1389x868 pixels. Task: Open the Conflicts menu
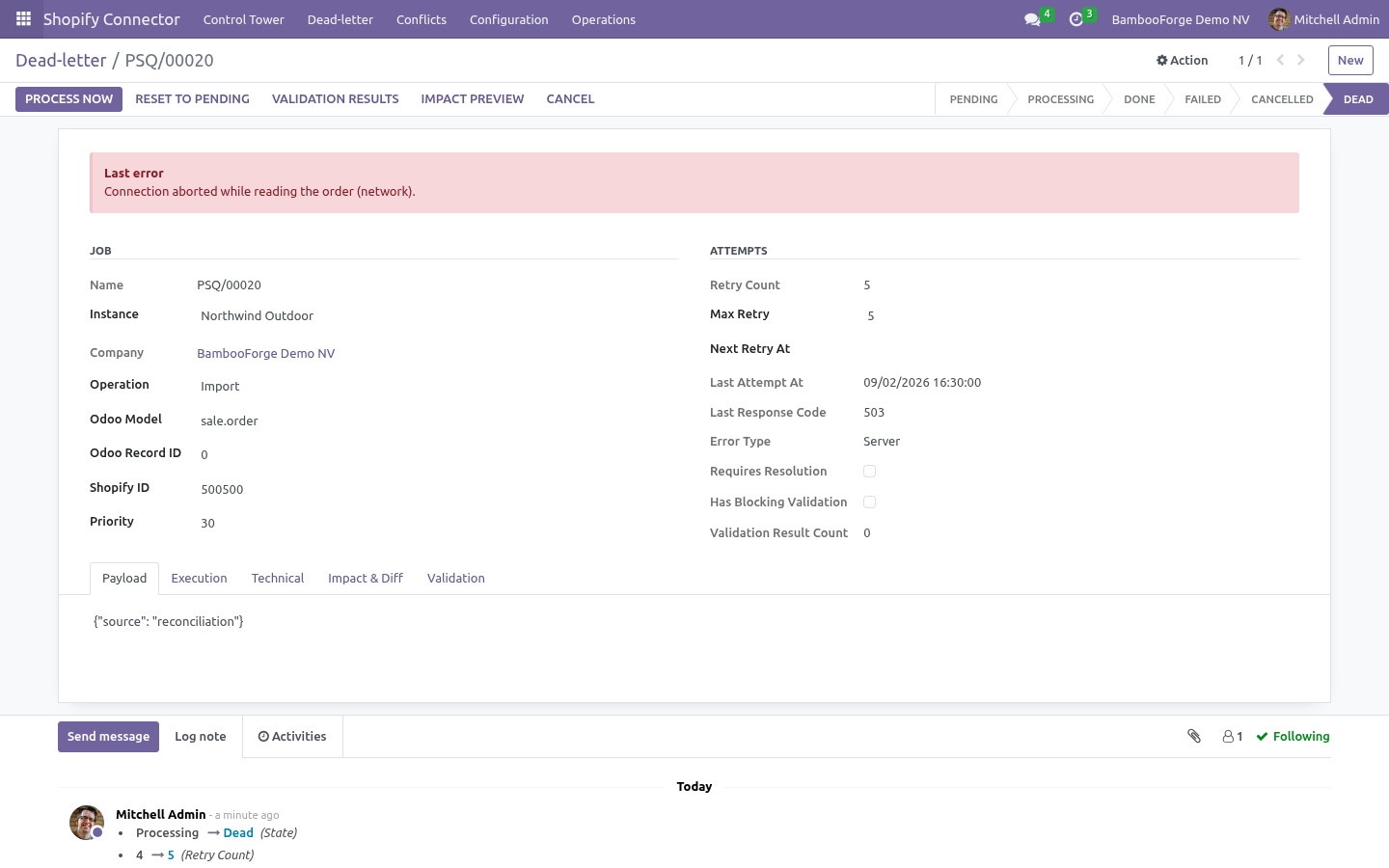422,19
